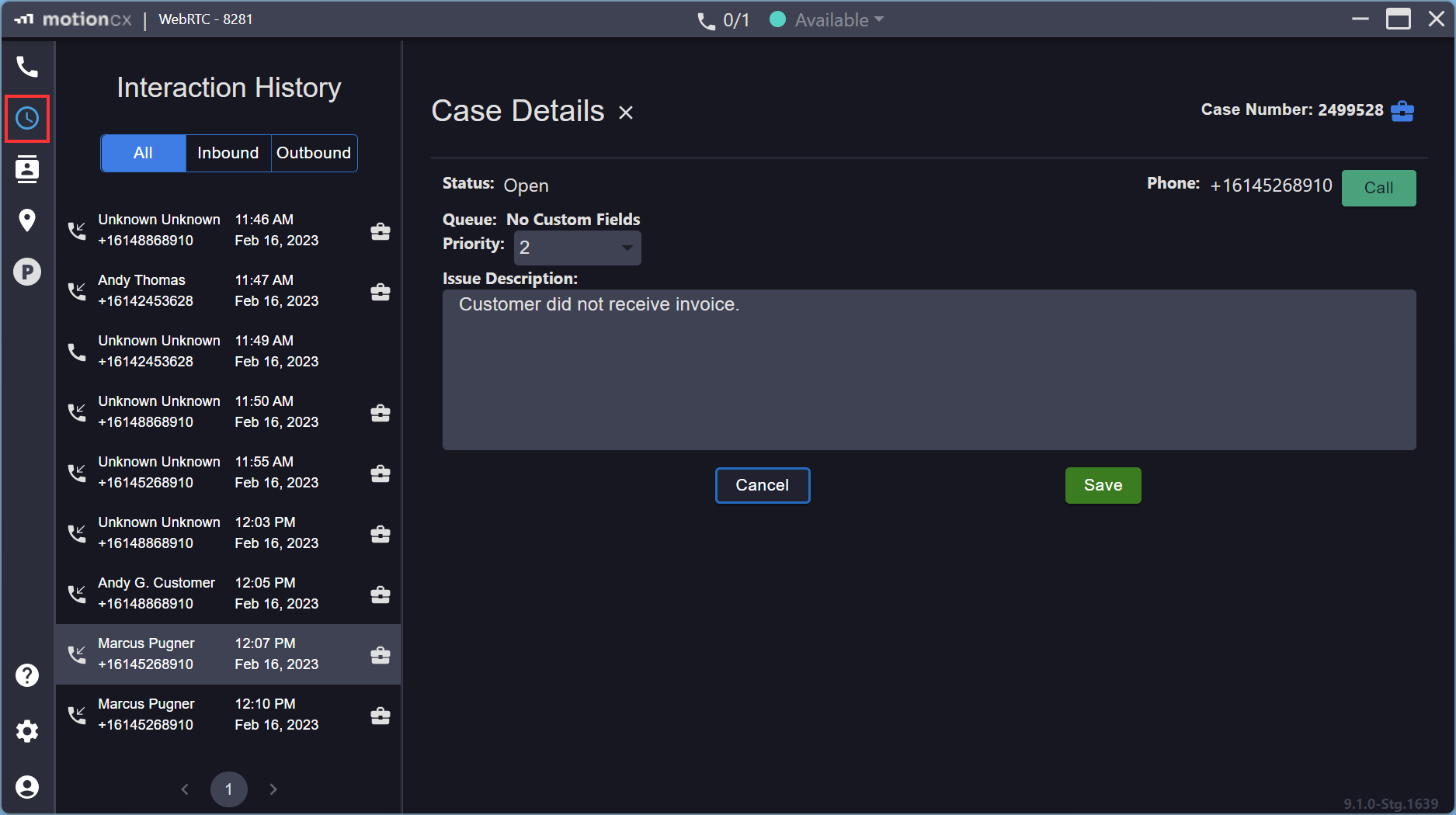The image size is (1456, 815).
Task: Click inbound call icon for Andy G. Customer
Action: point(77,594)
